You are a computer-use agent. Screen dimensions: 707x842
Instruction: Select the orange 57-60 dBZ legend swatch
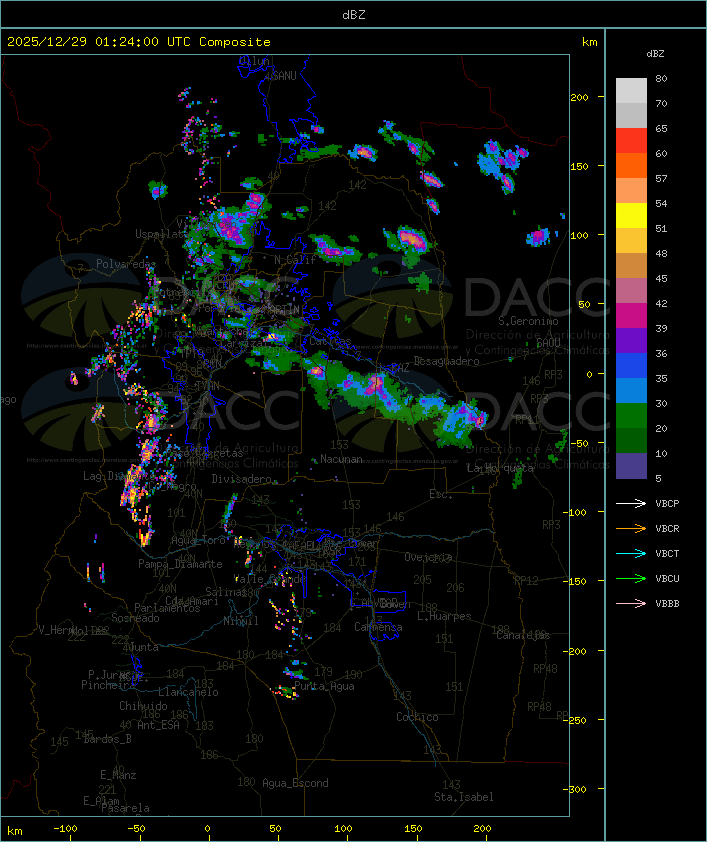[x=631, y=166]
